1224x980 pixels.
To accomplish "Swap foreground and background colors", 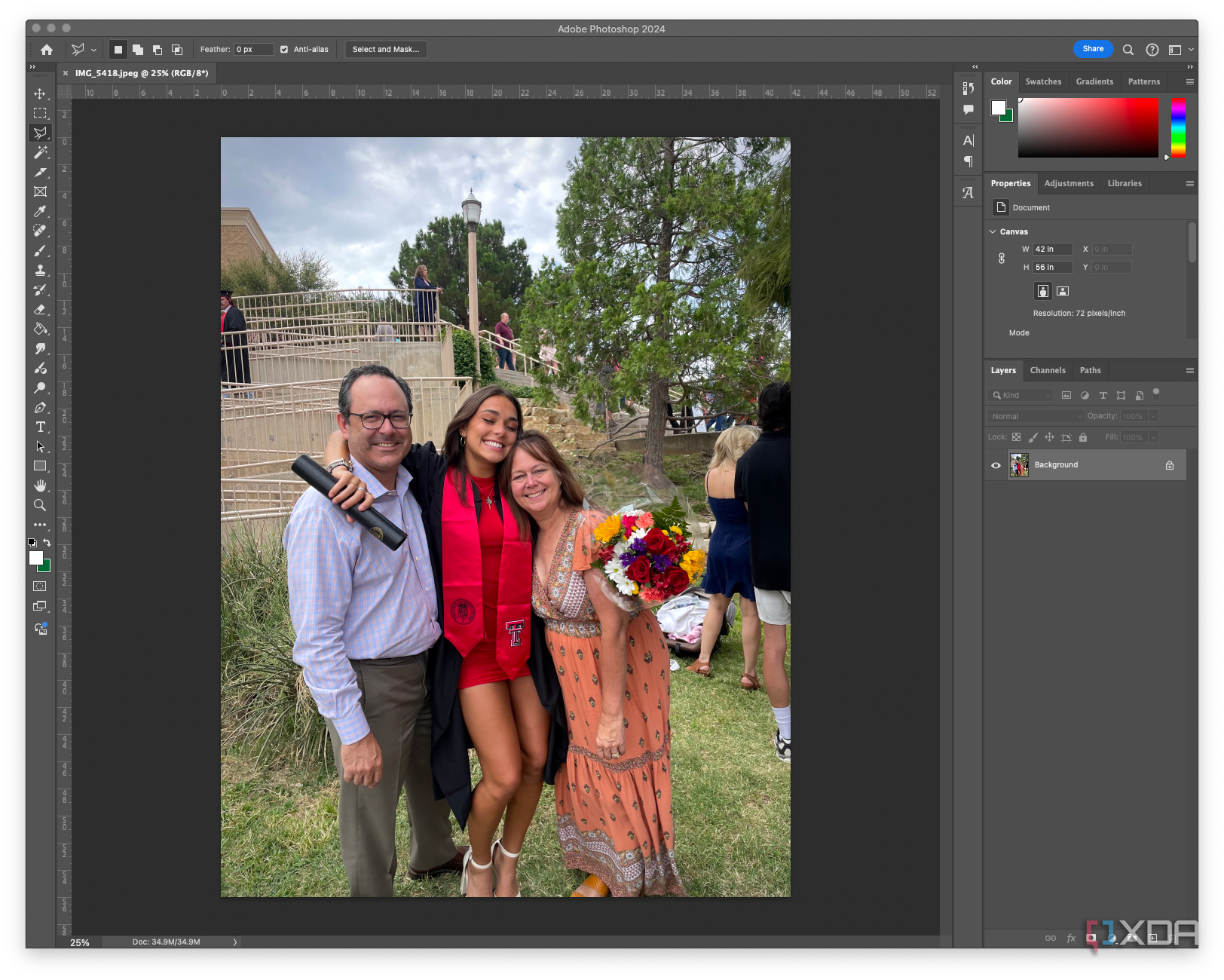I will [x=47, y=542].
